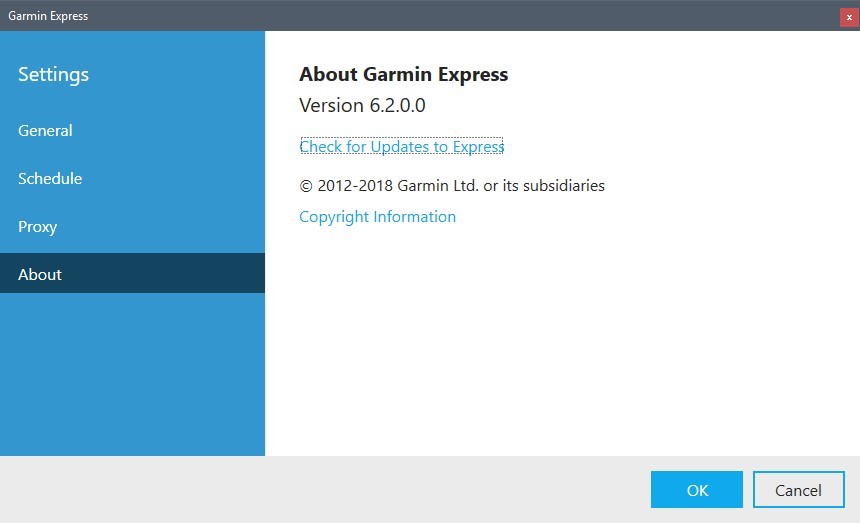Open the General settings section

pos(132,130)
